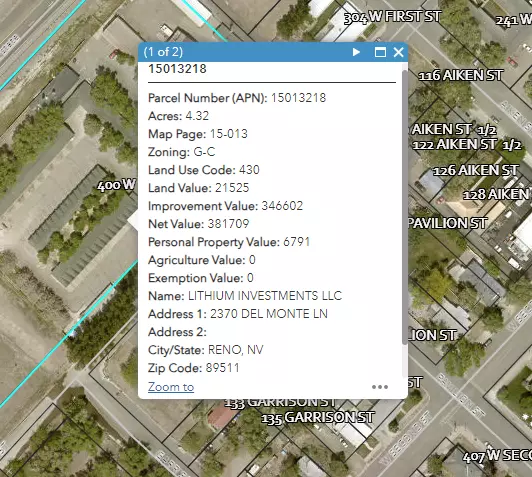Click the Zip Code: 89511 row
The width and height of the screenshot is (532, 477).
[194, 368]
